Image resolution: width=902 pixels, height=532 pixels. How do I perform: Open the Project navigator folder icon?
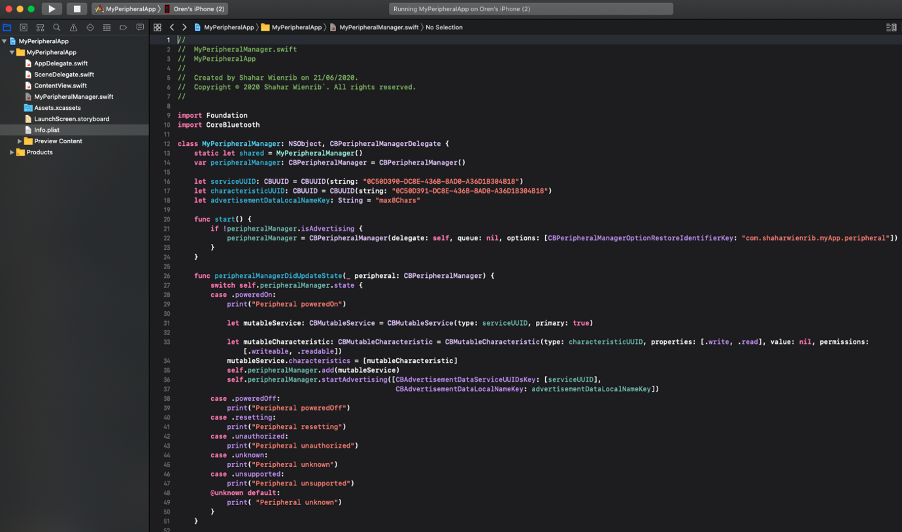click(x=7, y=27)
